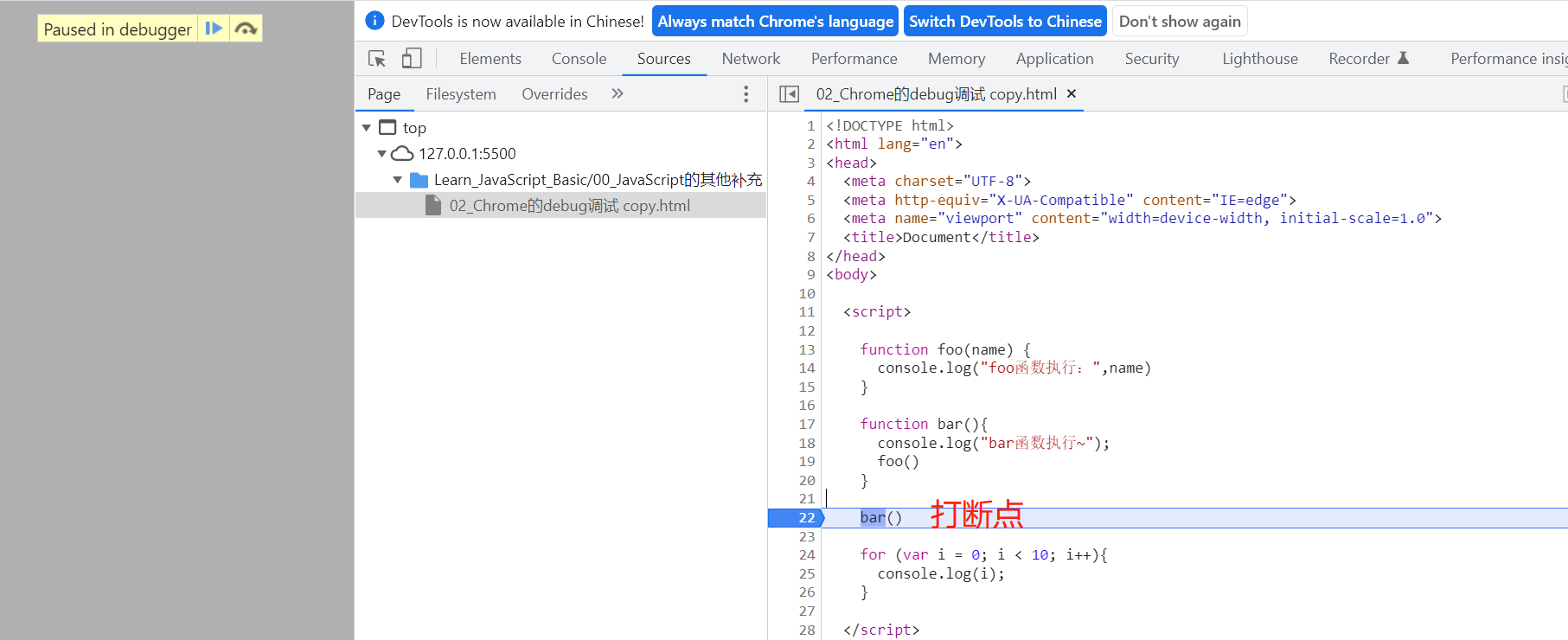Image resolution: width=1568 pixels, height=640 pixels.
Task: Open the Network tab
Action: (751, 59)
